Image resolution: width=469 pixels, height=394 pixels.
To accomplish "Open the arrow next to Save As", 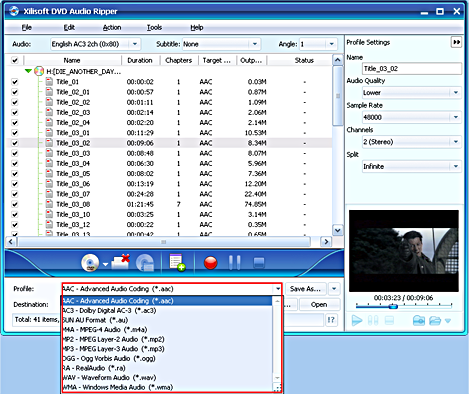I will click(x=334, y=289).
